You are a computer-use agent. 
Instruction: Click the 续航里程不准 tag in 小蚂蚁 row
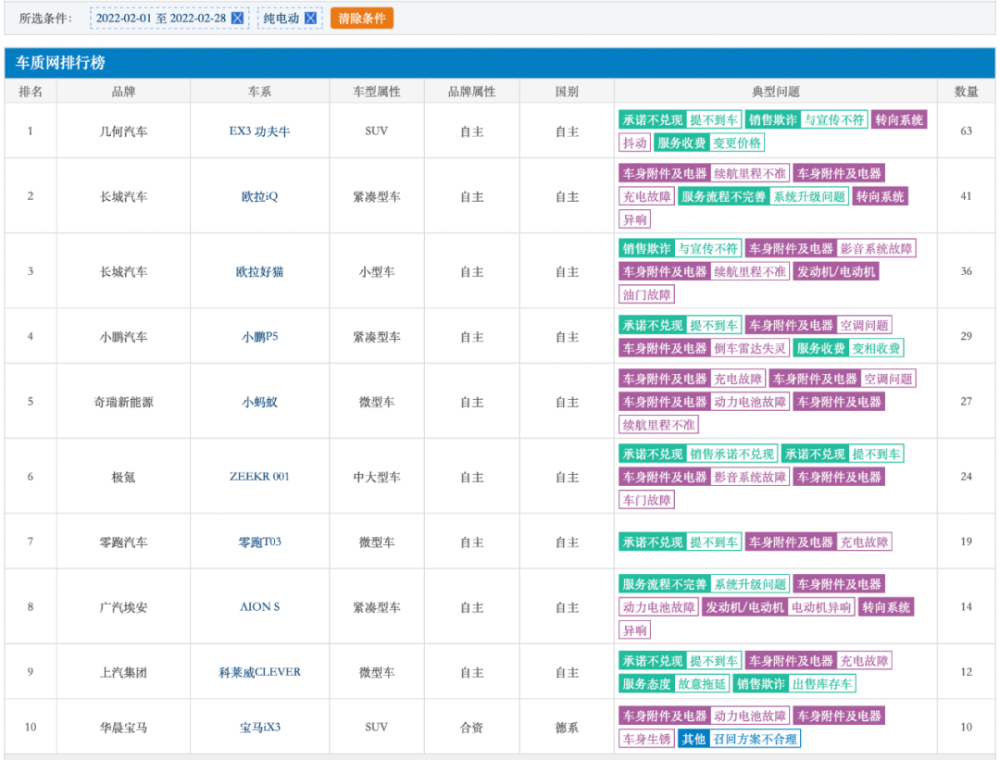tap(659, 425)
